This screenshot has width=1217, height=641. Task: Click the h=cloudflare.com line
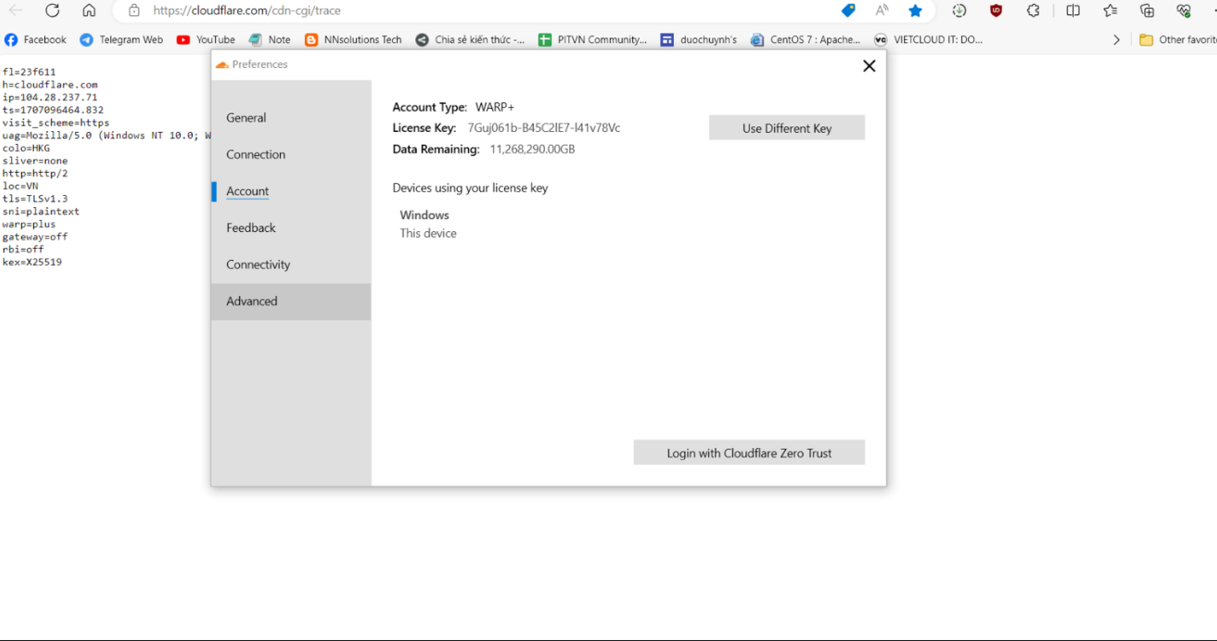(x=50, y=85)
